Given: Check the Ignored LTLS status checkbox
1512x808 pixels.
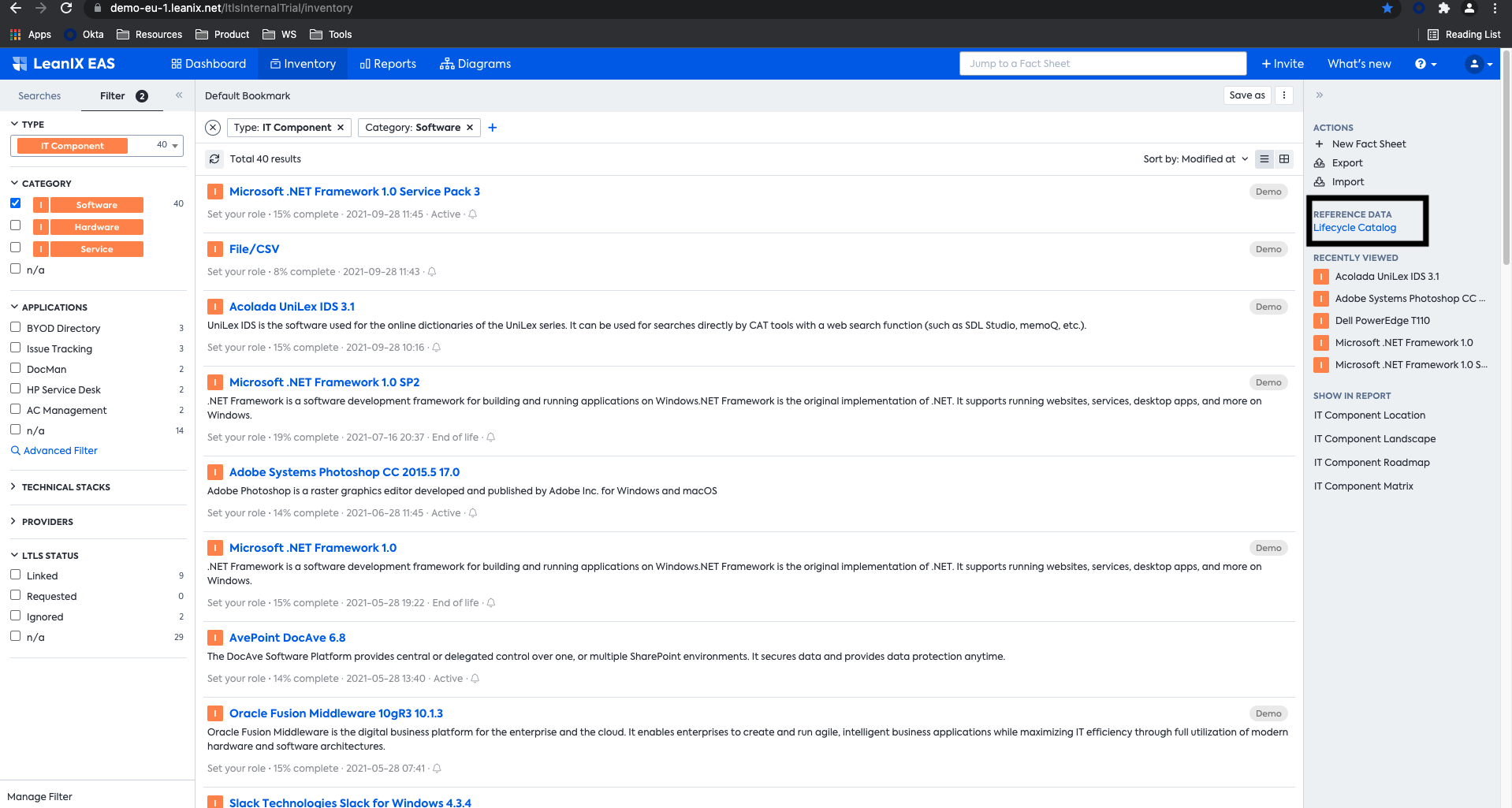Looking at the screenshot, I should coord(15,616).
